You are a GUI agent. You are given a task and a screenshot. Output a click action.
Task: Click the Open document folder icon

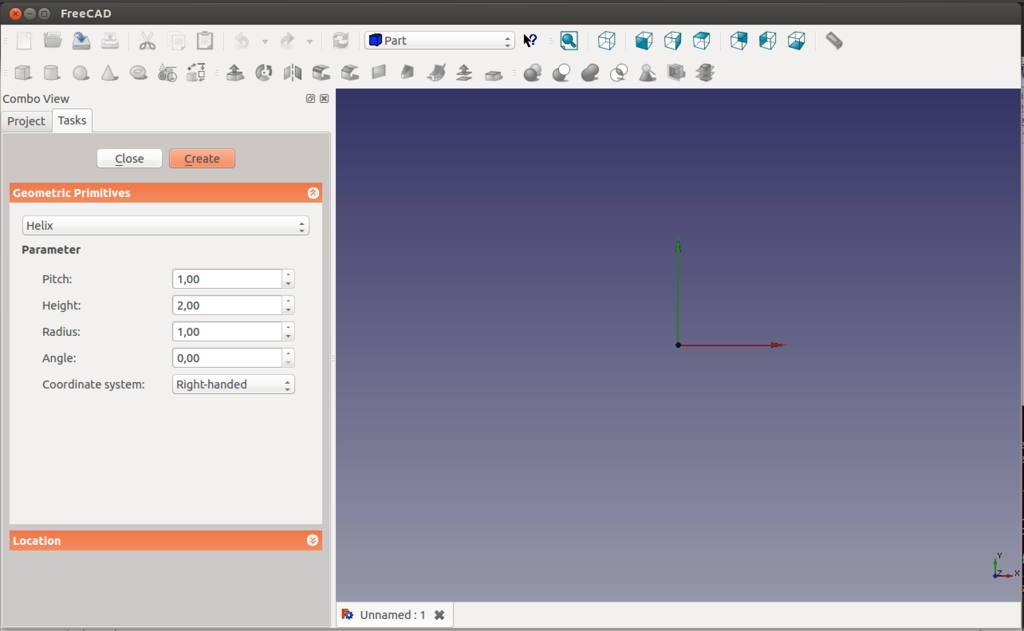point(53,41)
